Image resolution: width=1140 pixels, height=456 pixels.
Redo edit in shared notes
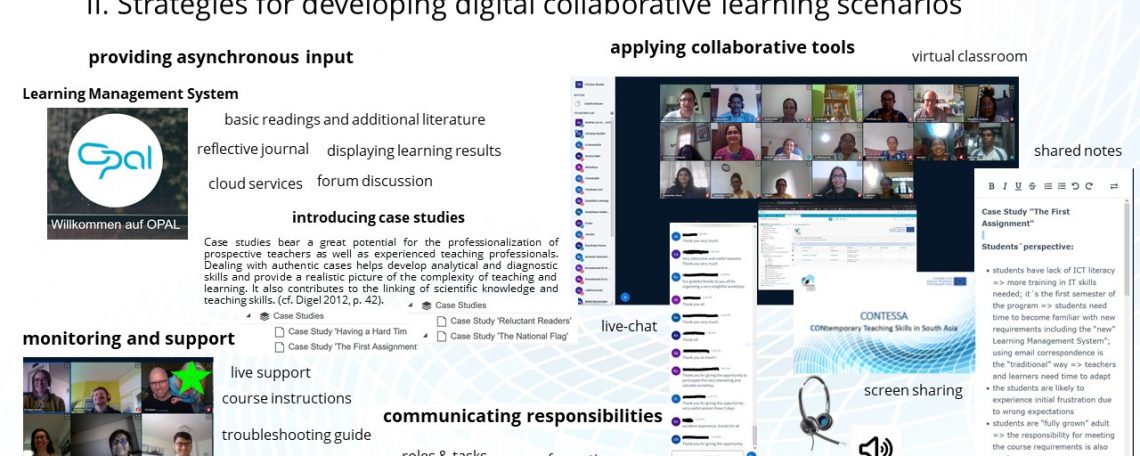(x=1089, y=186)
